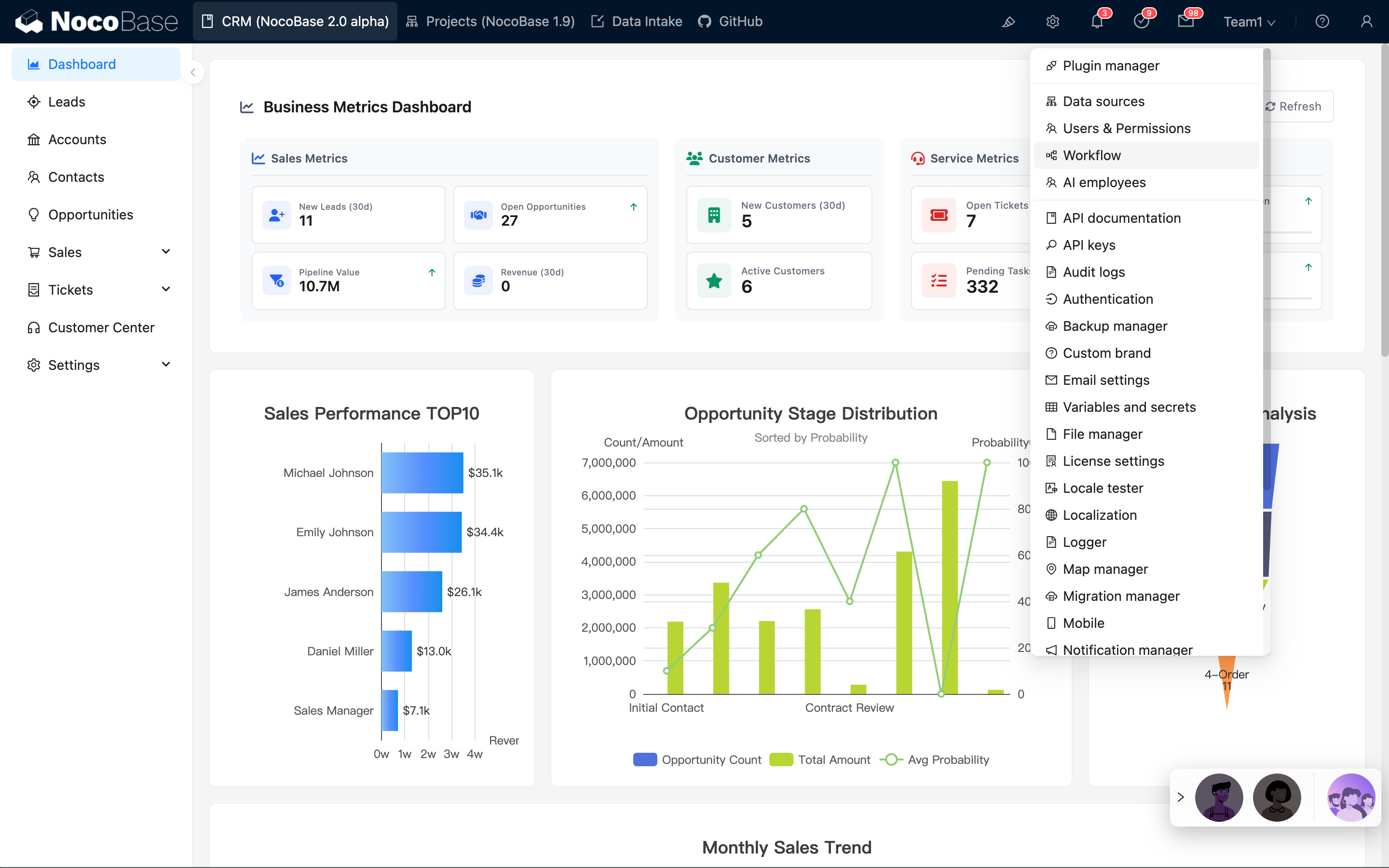Select Workflow from the settings menu
The width and height of the screenshot is (1389, 868).
click(x=1091, y=155)
